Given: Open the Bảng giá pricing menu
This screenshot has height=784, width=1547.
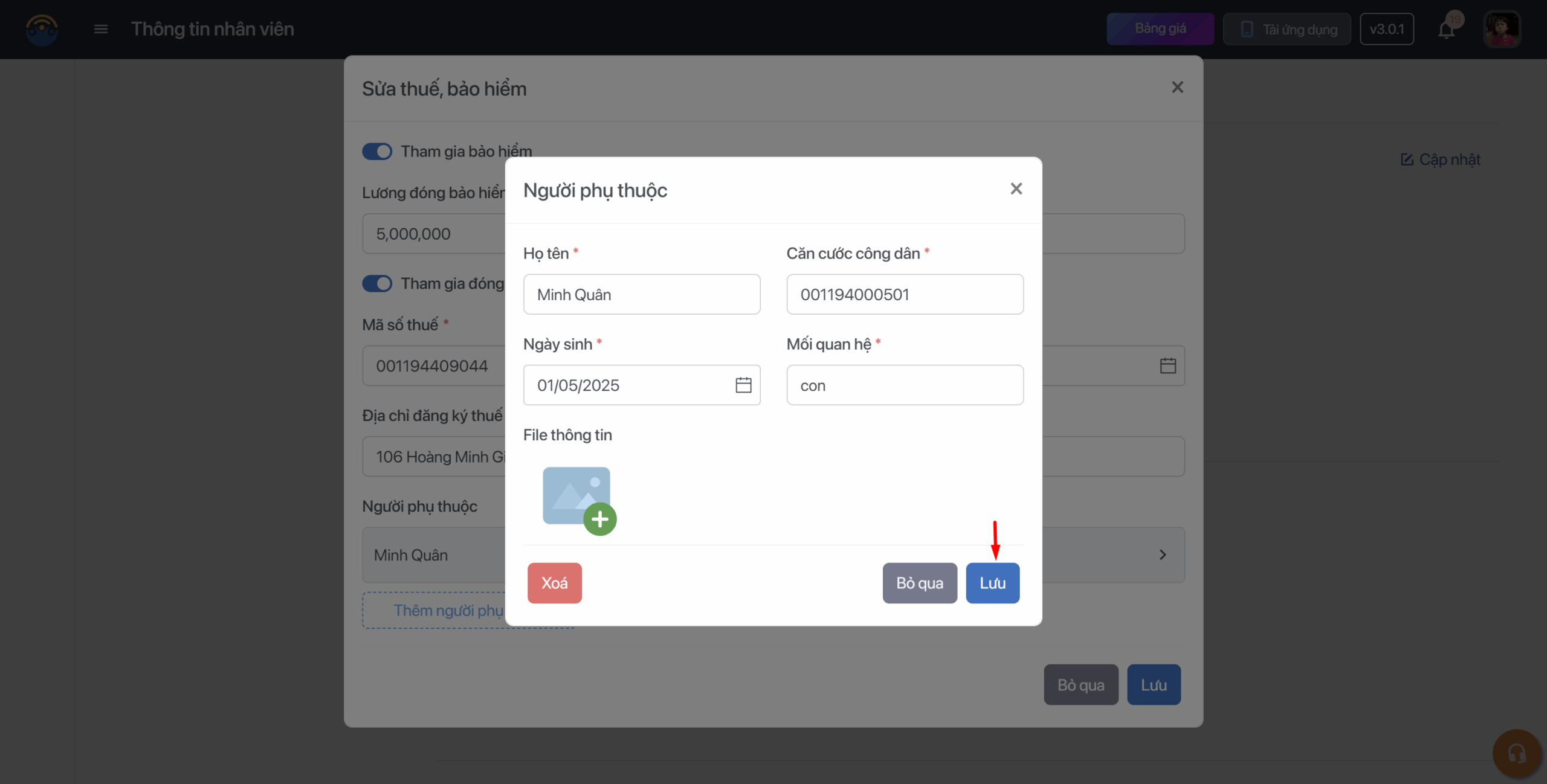Looking at the screenshot, I should coord(1160,29).
